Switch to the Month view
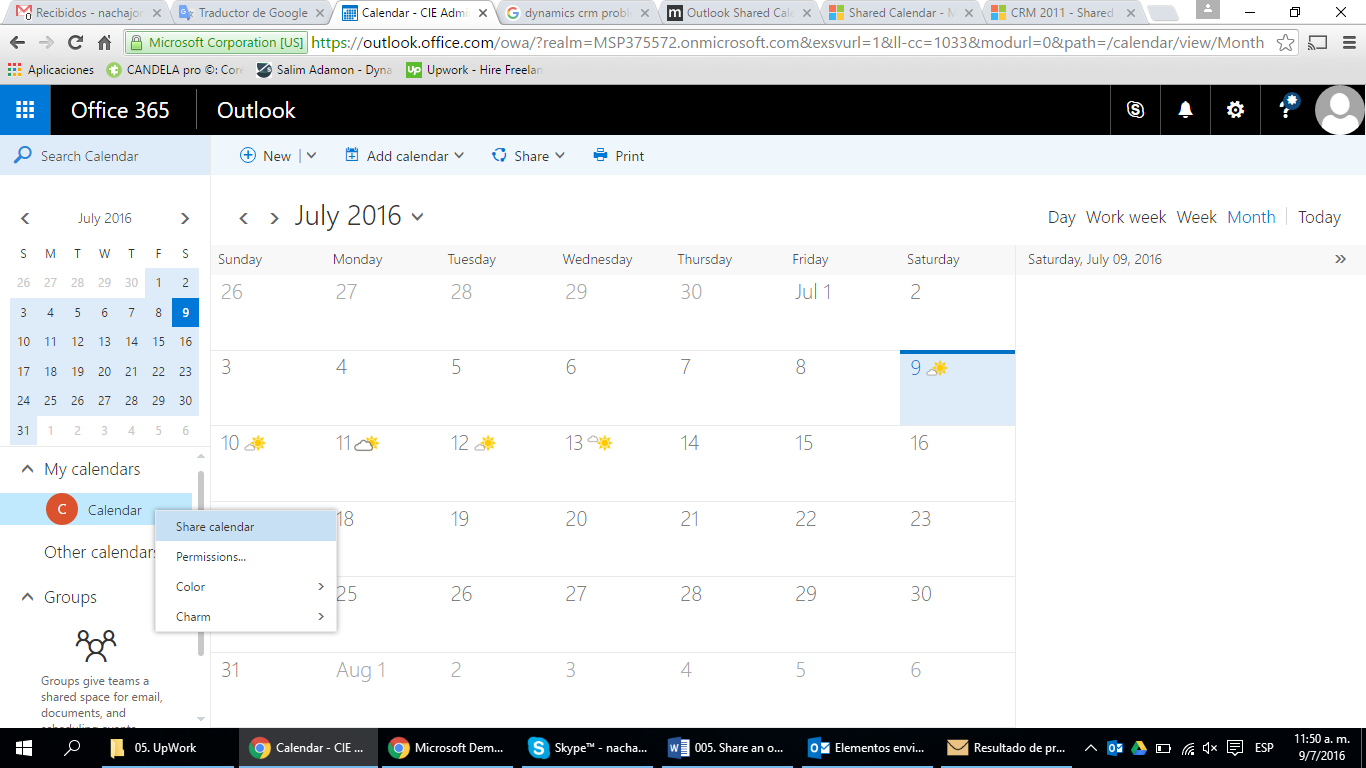 tap(1251, 217)
